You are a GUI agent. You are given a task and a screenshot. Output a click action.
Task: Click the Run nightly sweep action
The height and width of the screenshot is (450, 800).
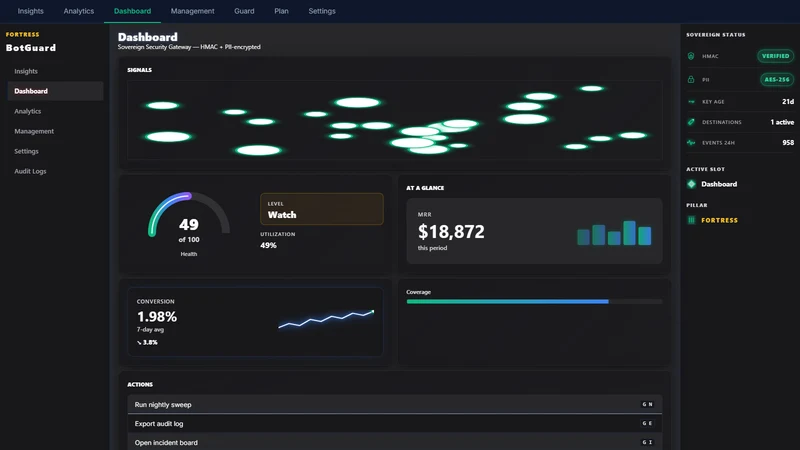click(394, 405)
